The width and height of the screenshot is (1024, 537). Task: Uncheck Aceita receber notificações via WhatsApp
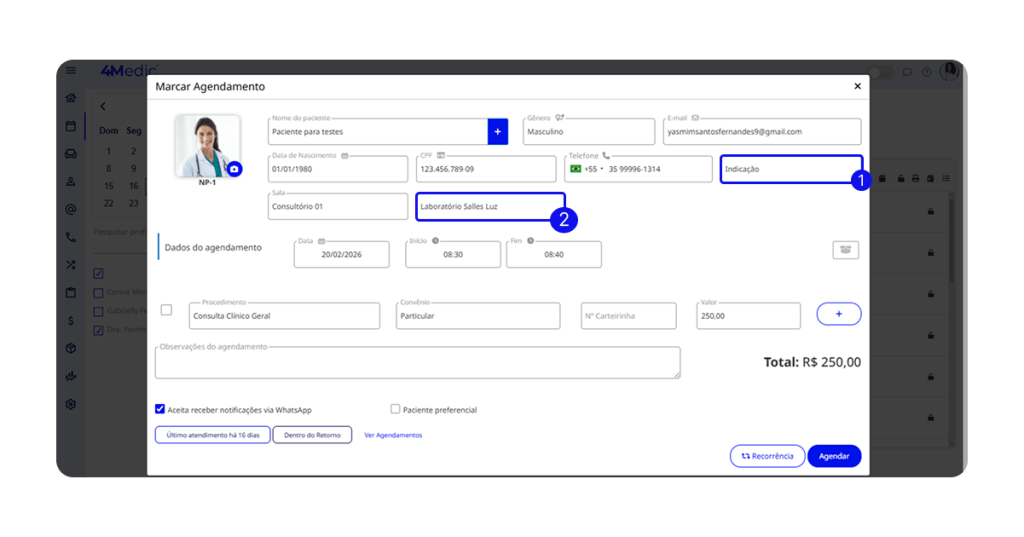click(160, 409)
